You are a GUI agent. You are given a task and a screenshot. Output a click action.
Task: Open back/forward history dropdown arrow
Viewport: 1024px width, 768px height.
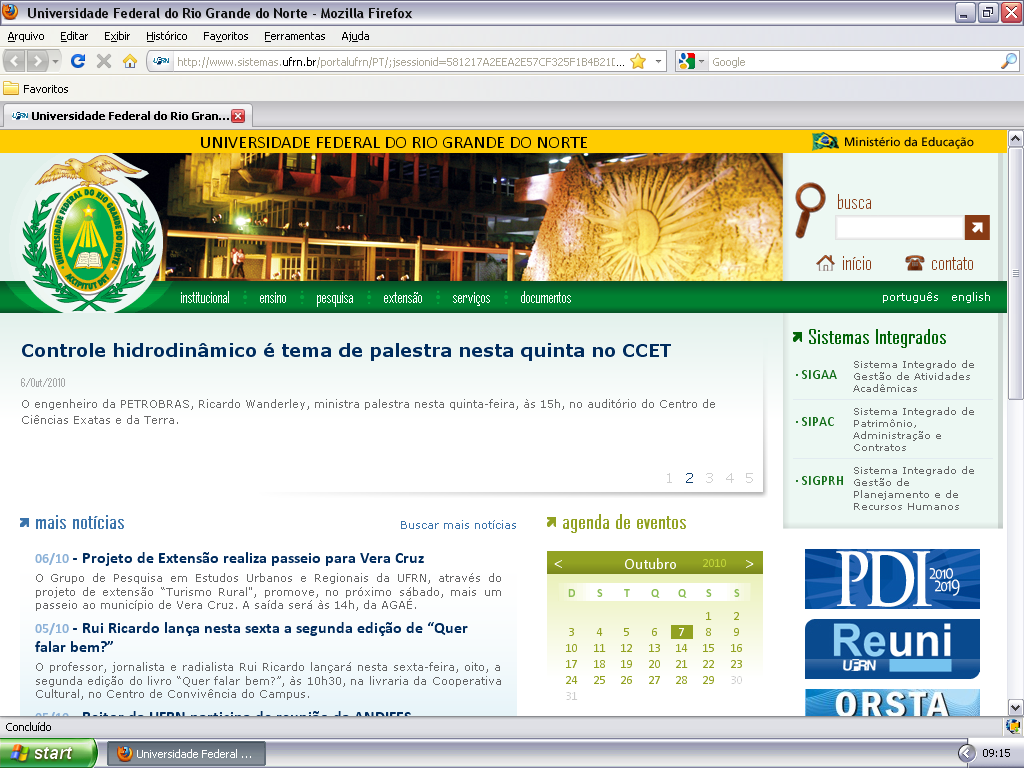(x=56, y=61)
